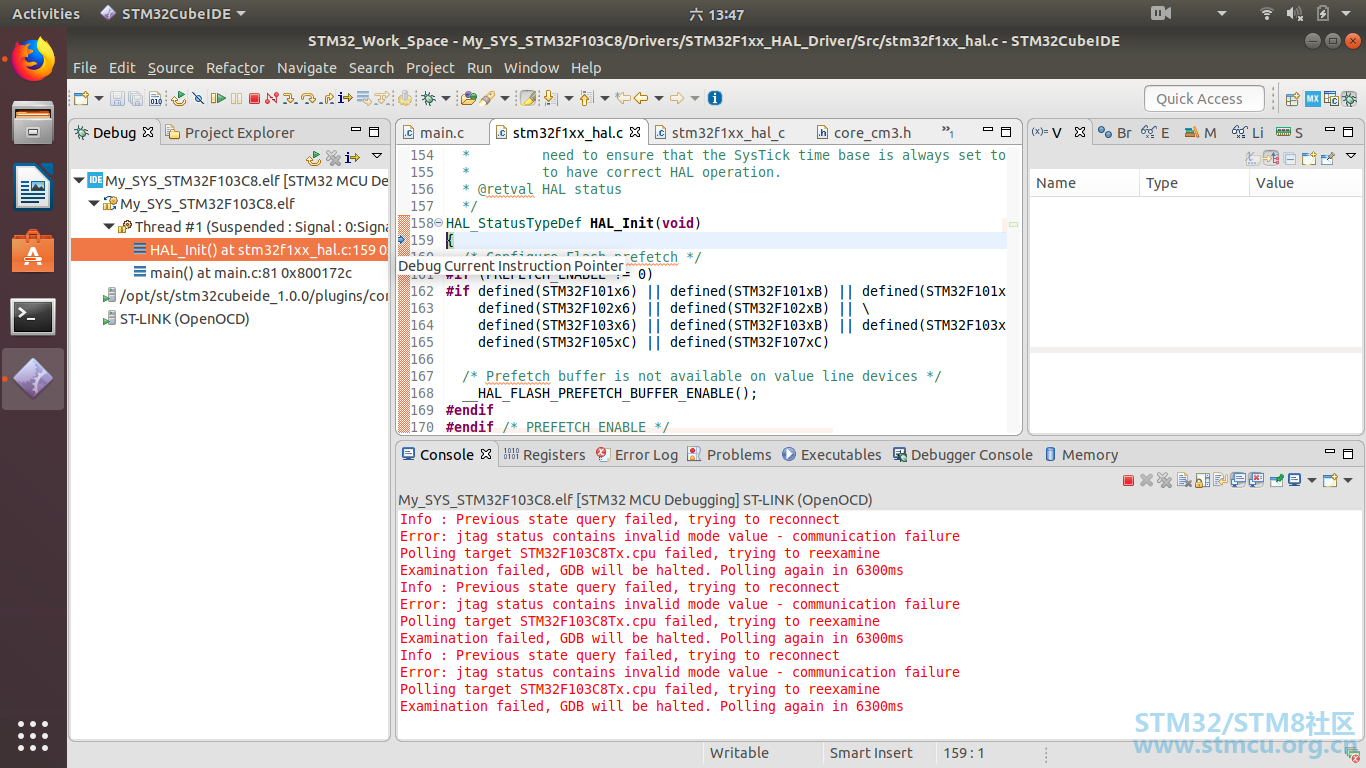The image size is (1366, 768).
Task: Open Terminal from the Ubuntu dock
Action: coord(33,317)
